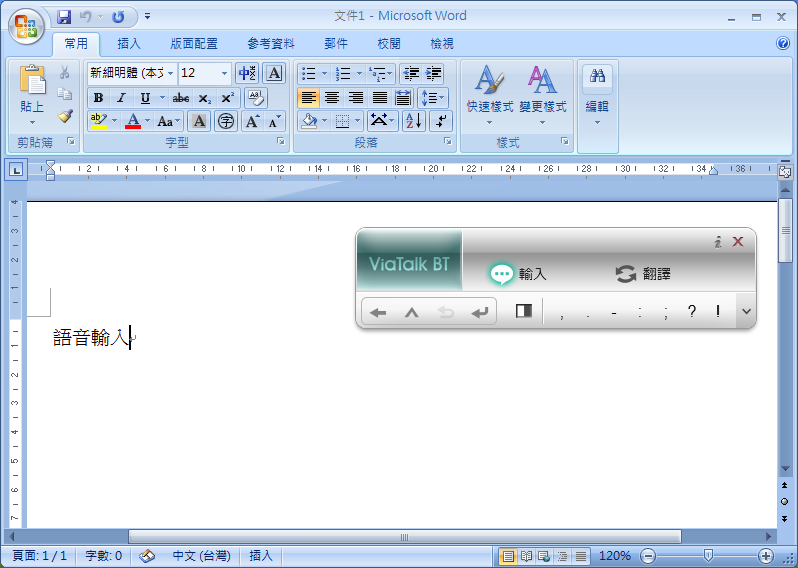Click the ViaTalk info icon
The height and width of the screenshot is (568, 798).
click(718, 242)
